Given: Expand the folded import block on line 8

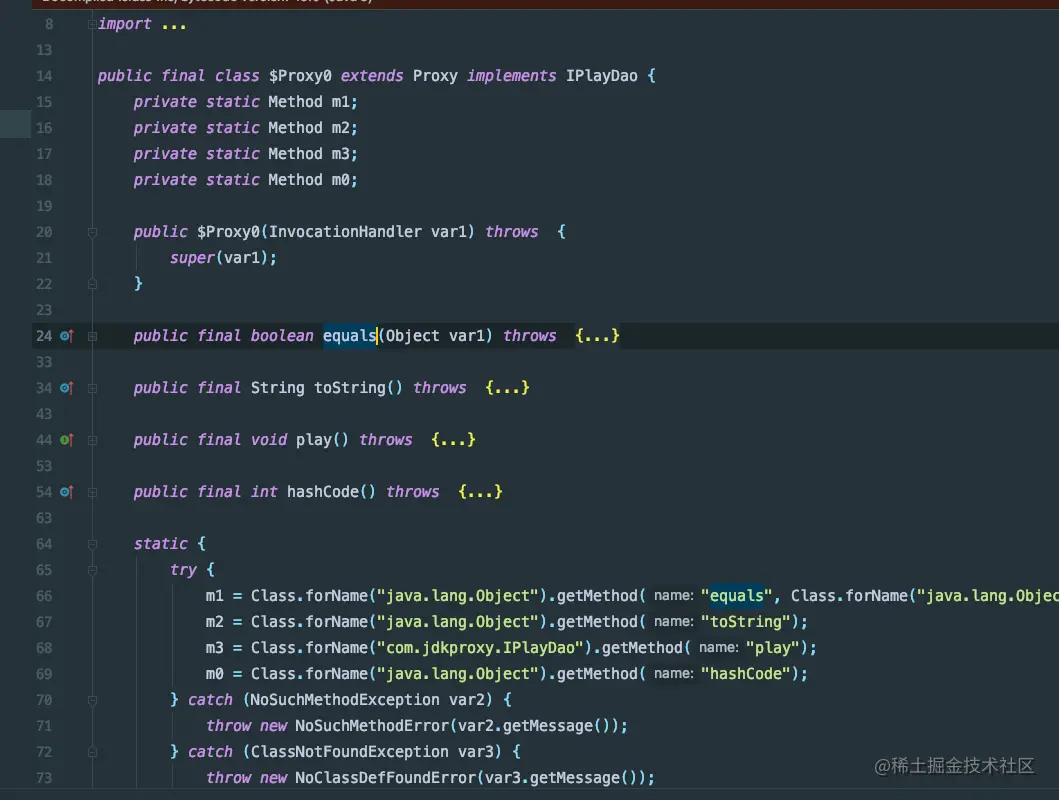Looking at the screenshot, I should [92, 24].
